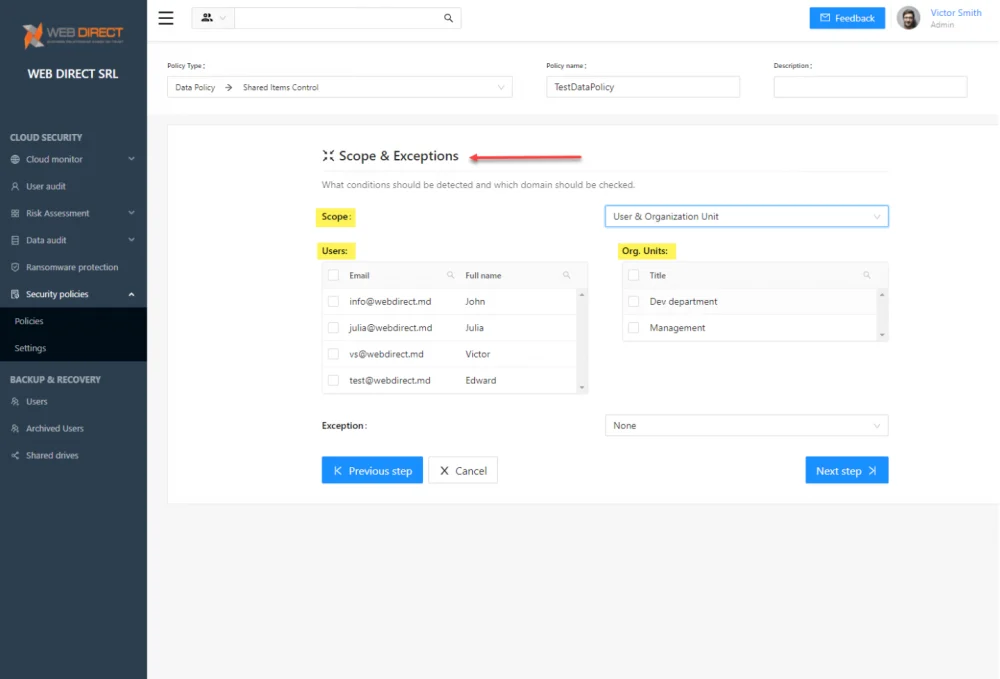Click the Web Direct logo

coord(72,35)
